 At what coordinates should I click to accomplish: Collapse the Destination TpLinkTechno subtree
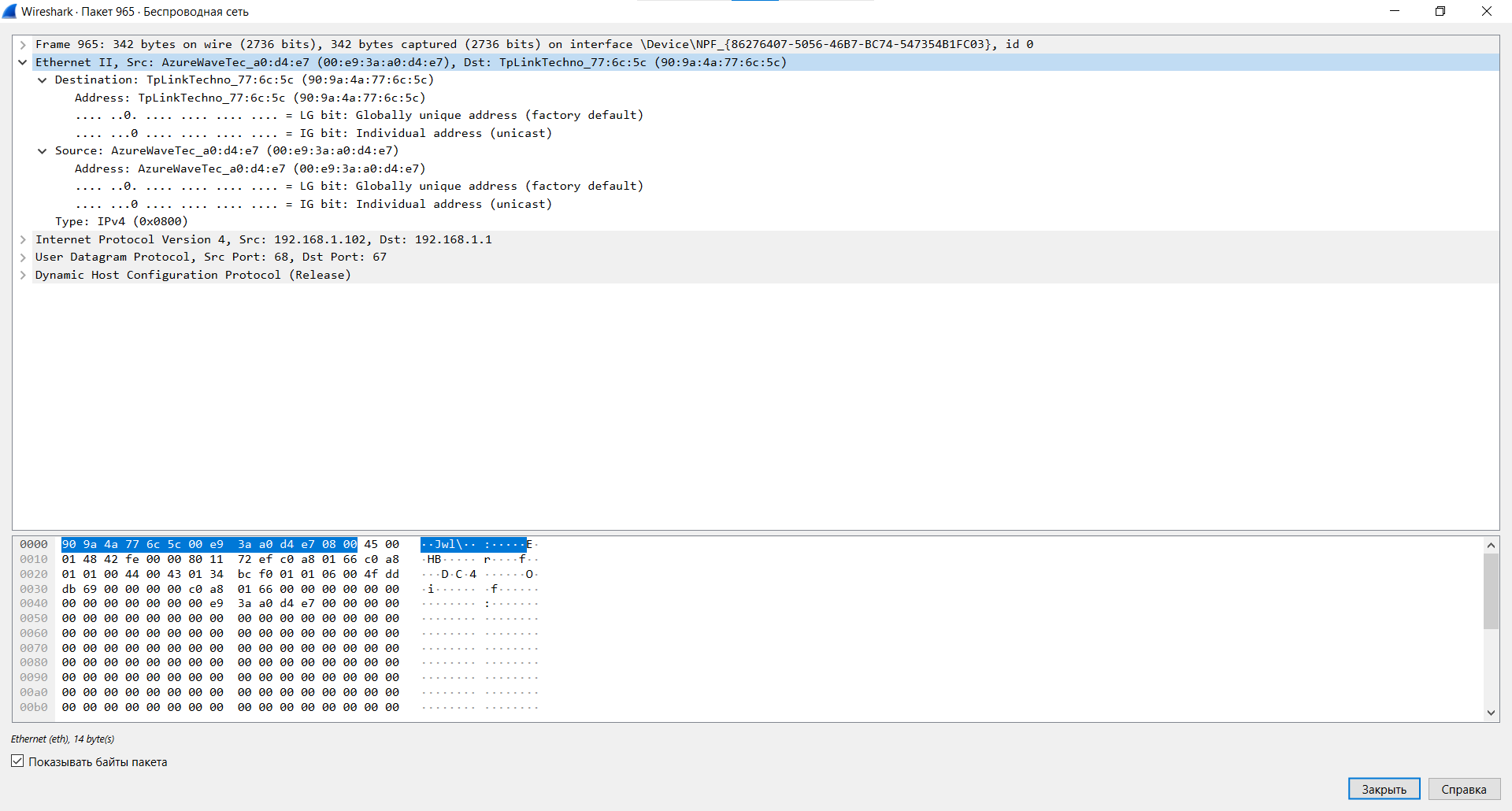(x=43, y=80)
